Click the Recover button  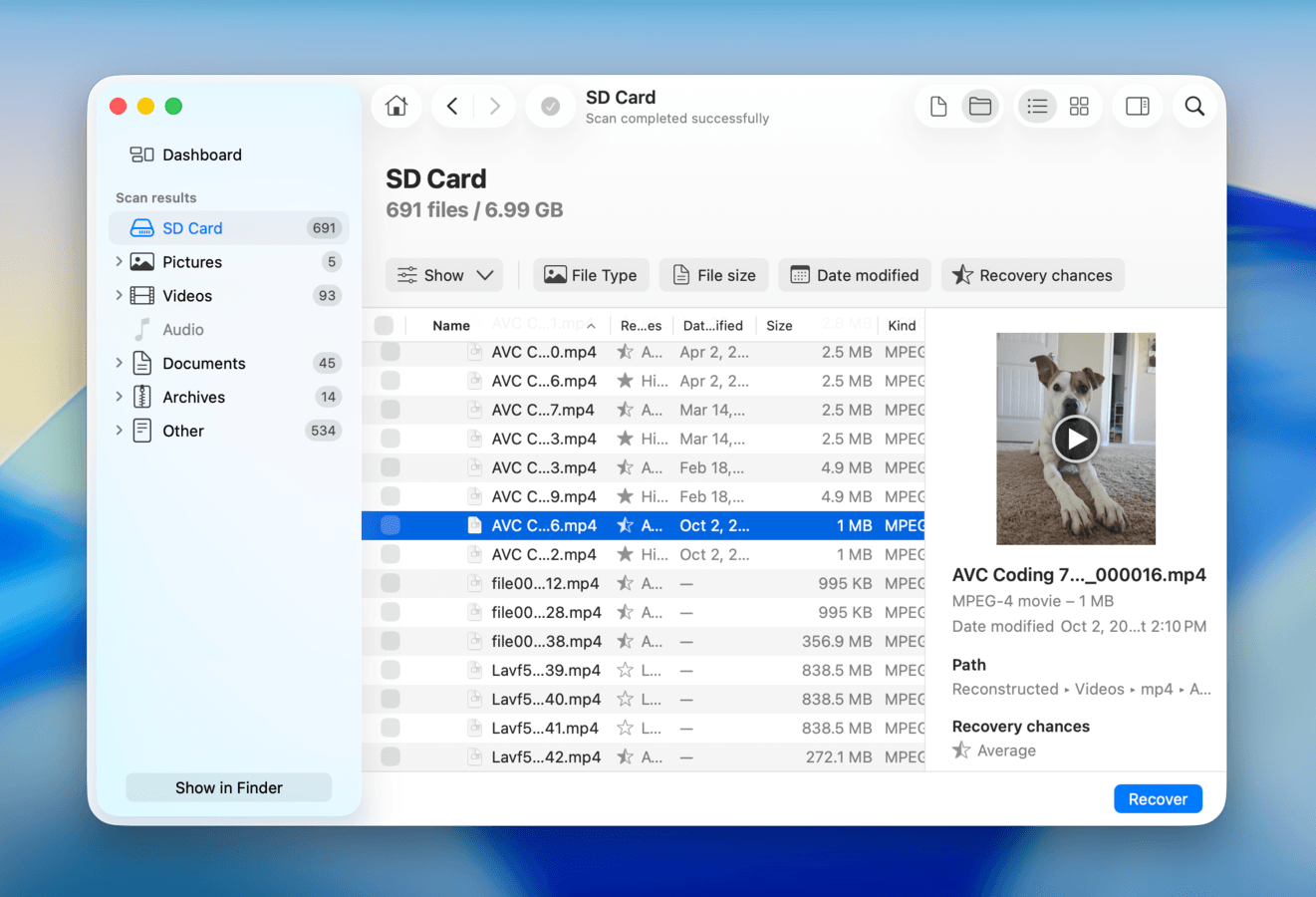coord(1158,798)
